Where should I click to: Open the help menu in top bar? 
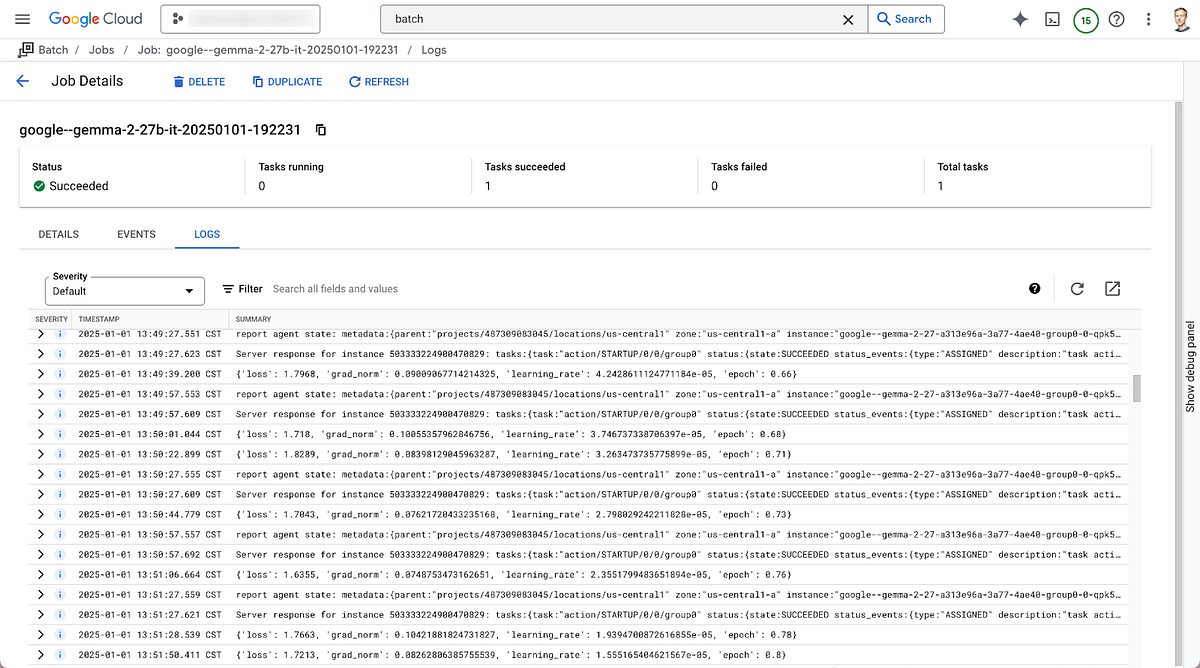[1117, 18]
